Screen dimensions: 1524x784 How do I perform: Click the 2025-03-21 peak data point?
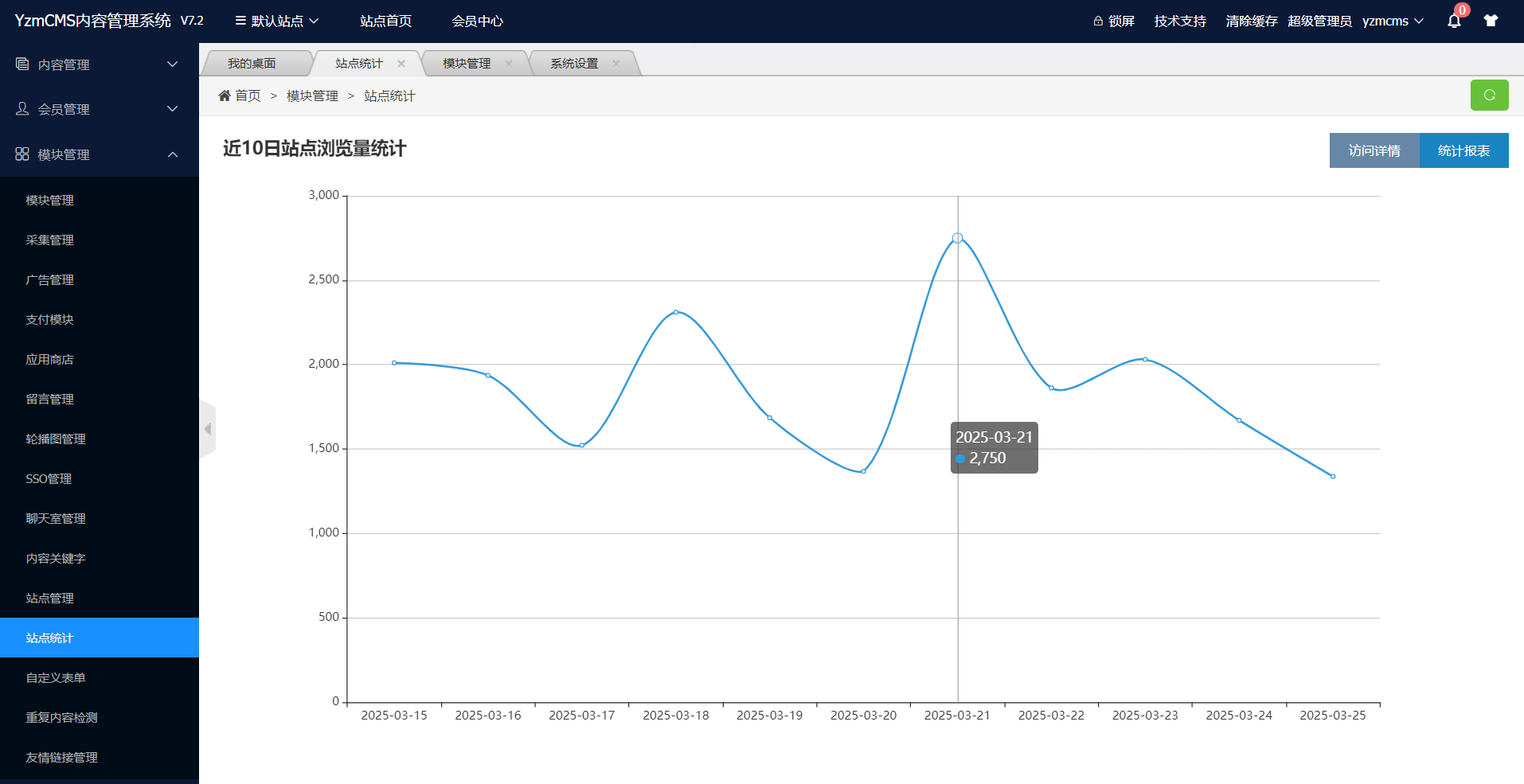957,238
